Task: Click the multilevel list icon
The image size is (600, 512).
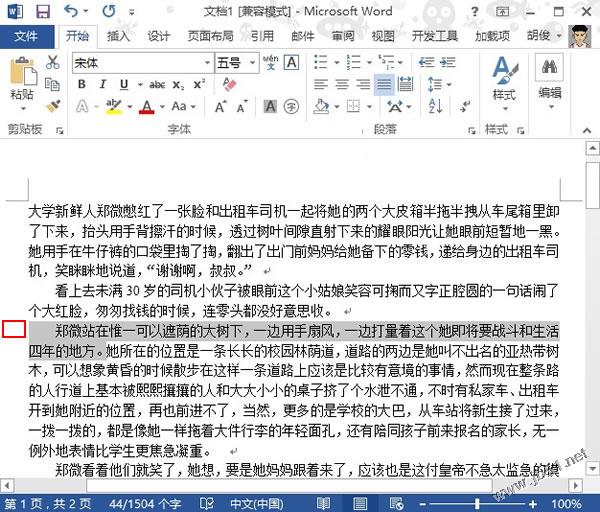Action: [386, 62]
